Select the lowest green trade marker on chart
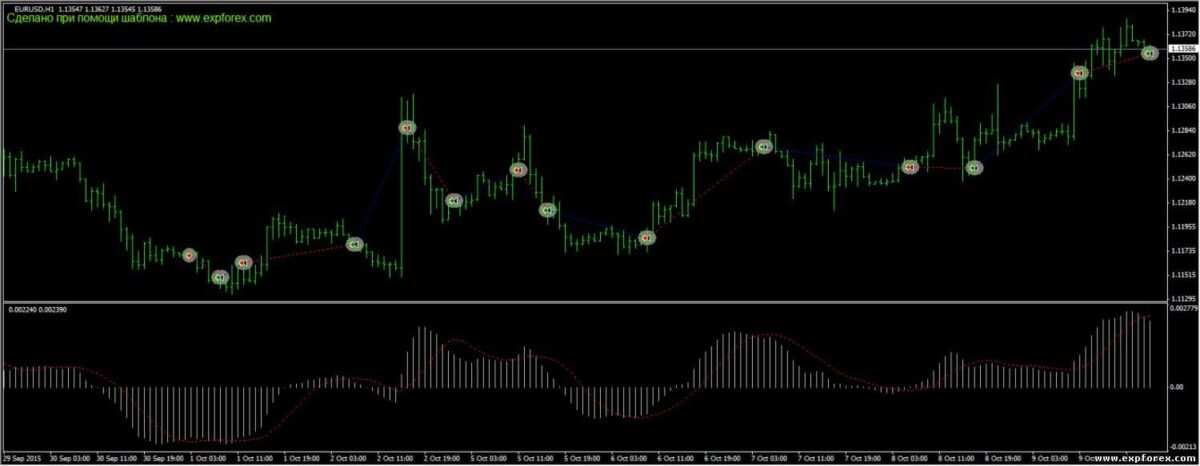The image size is (1200, 466). click(222, 277)
